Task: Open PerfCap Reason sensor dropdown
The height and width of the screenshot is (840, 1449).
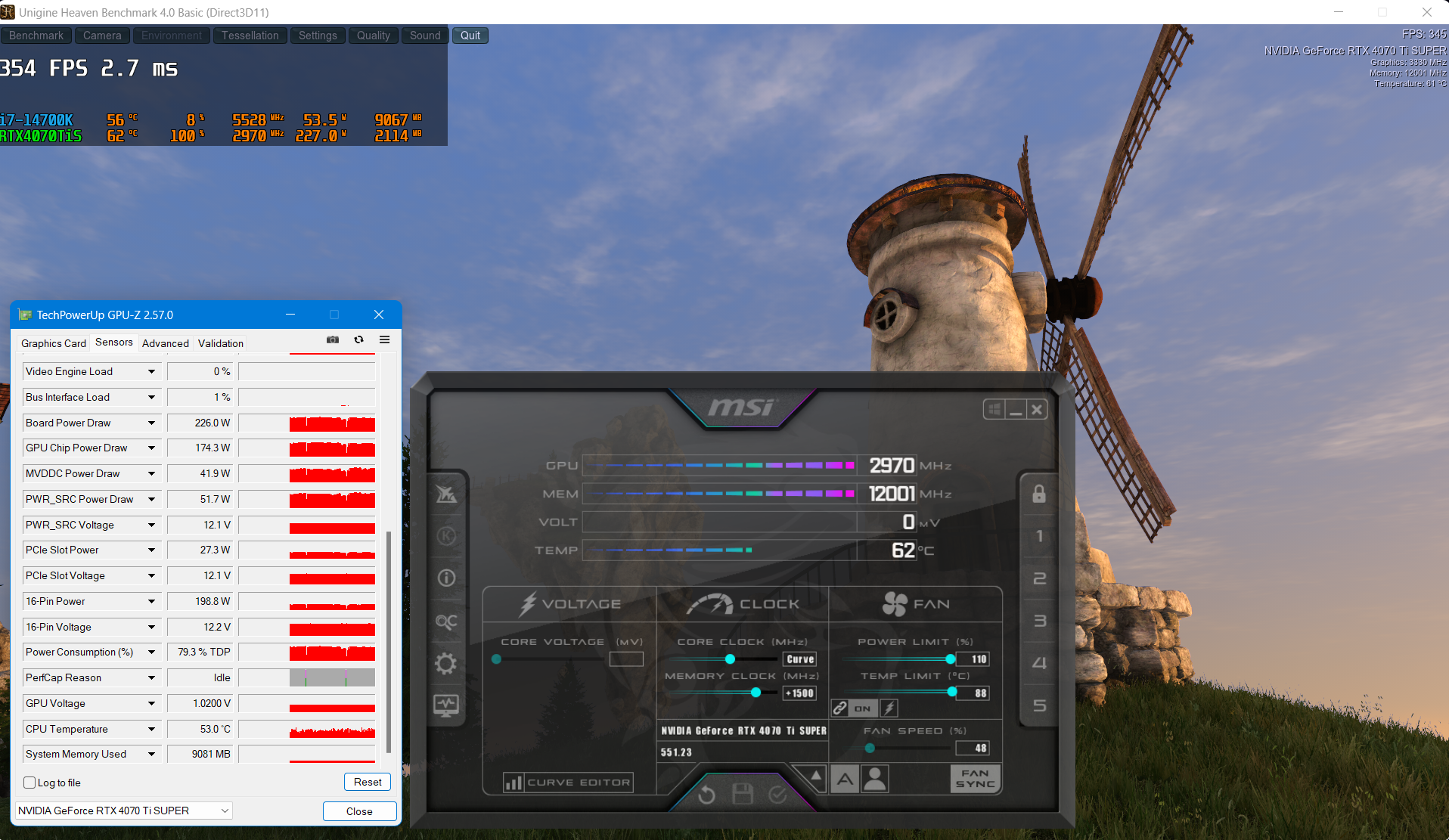Action: click(151, 677)
